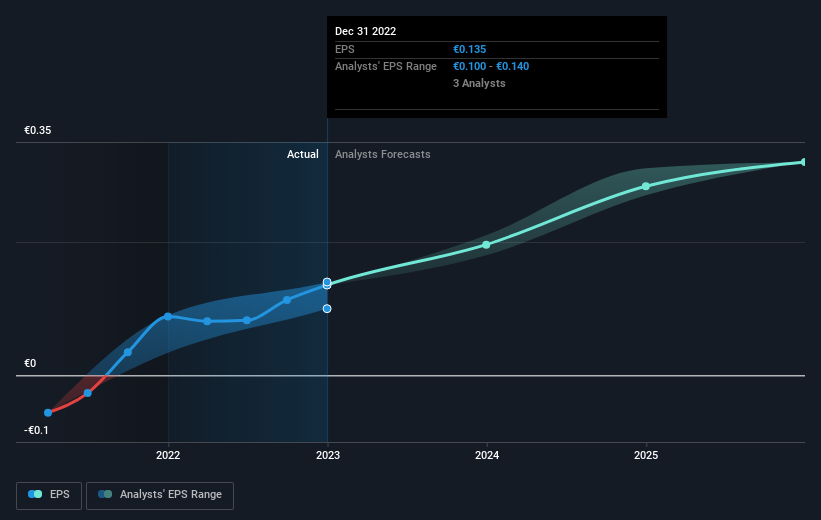Select the 2025 forecast data point
Image resolution: width=821 pixels, height=520 pixels.
point(646,186)
